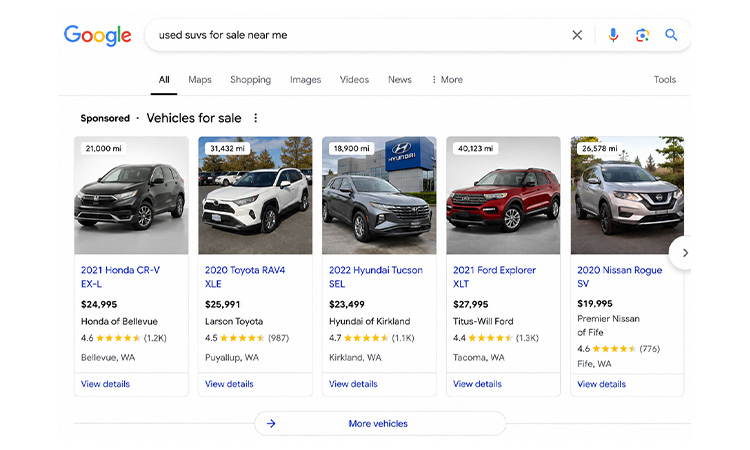
Task: Submit search with the magnifying glass icon
Action: coord(671,35)
